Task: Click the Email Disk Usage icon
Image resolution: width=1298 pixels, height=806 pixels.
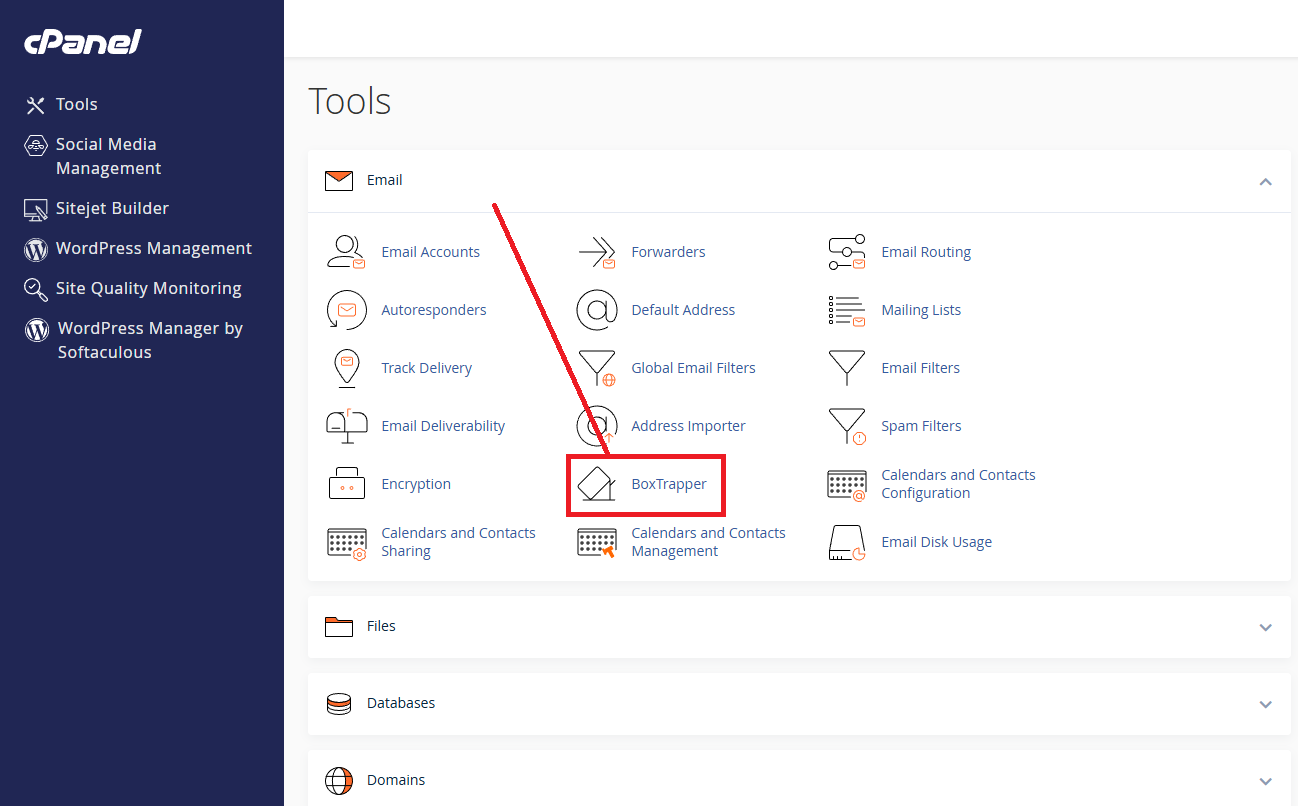Action: click(x=847, y=543)
